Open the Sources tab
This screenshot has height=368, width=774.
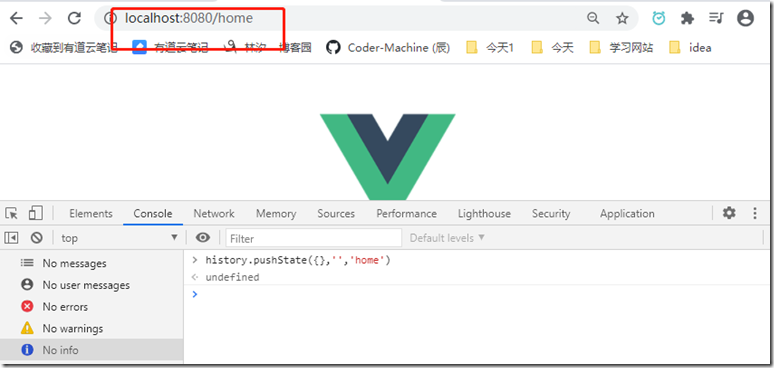pos(336,214)
